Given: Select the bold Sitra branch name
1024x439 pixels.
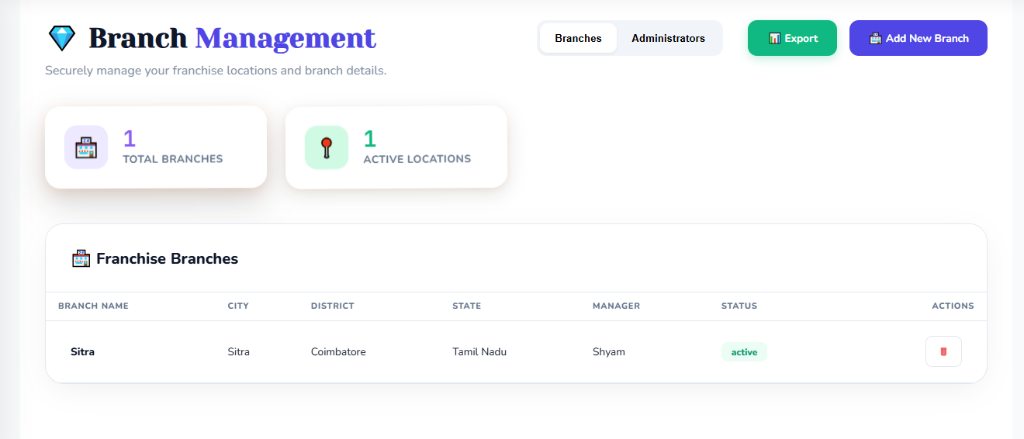Looking at the screenshot, I should click(x=83, y=351).
